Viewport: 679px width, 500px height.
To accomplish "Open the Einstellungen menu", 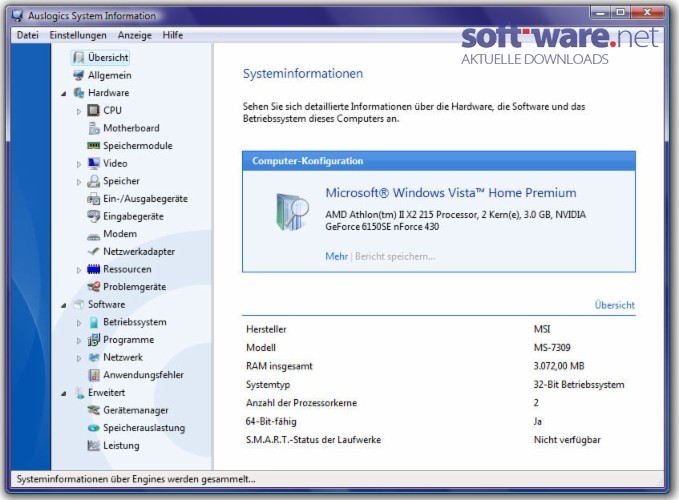I will 78,35.
